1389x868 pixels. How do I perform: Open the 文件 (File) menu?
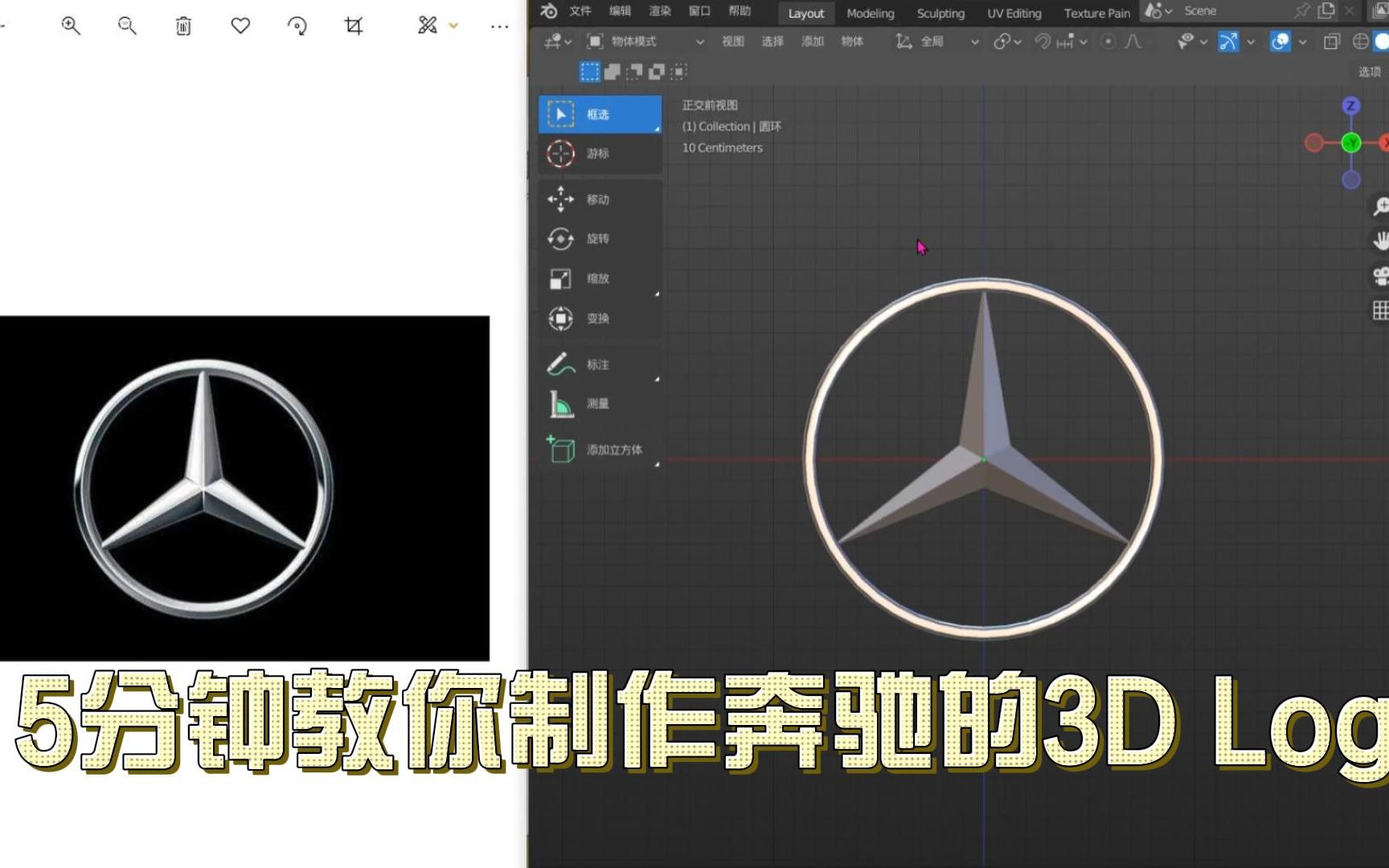point(580,11)
